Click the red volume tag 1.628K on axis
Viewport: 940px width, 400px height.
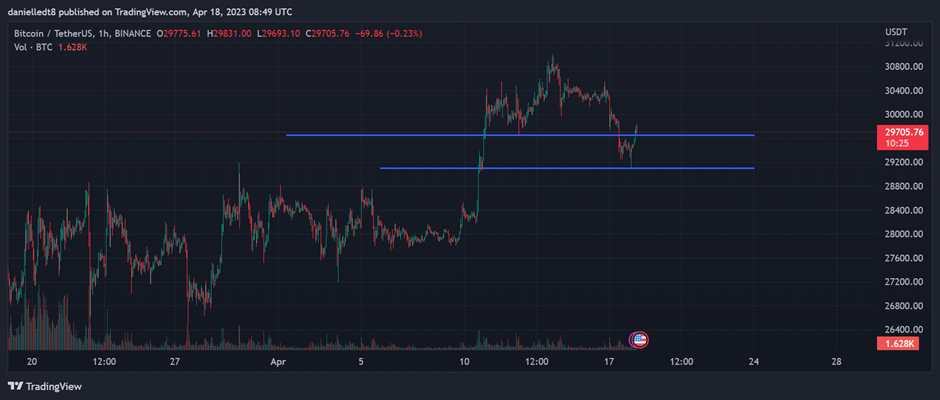coord(897,344)
